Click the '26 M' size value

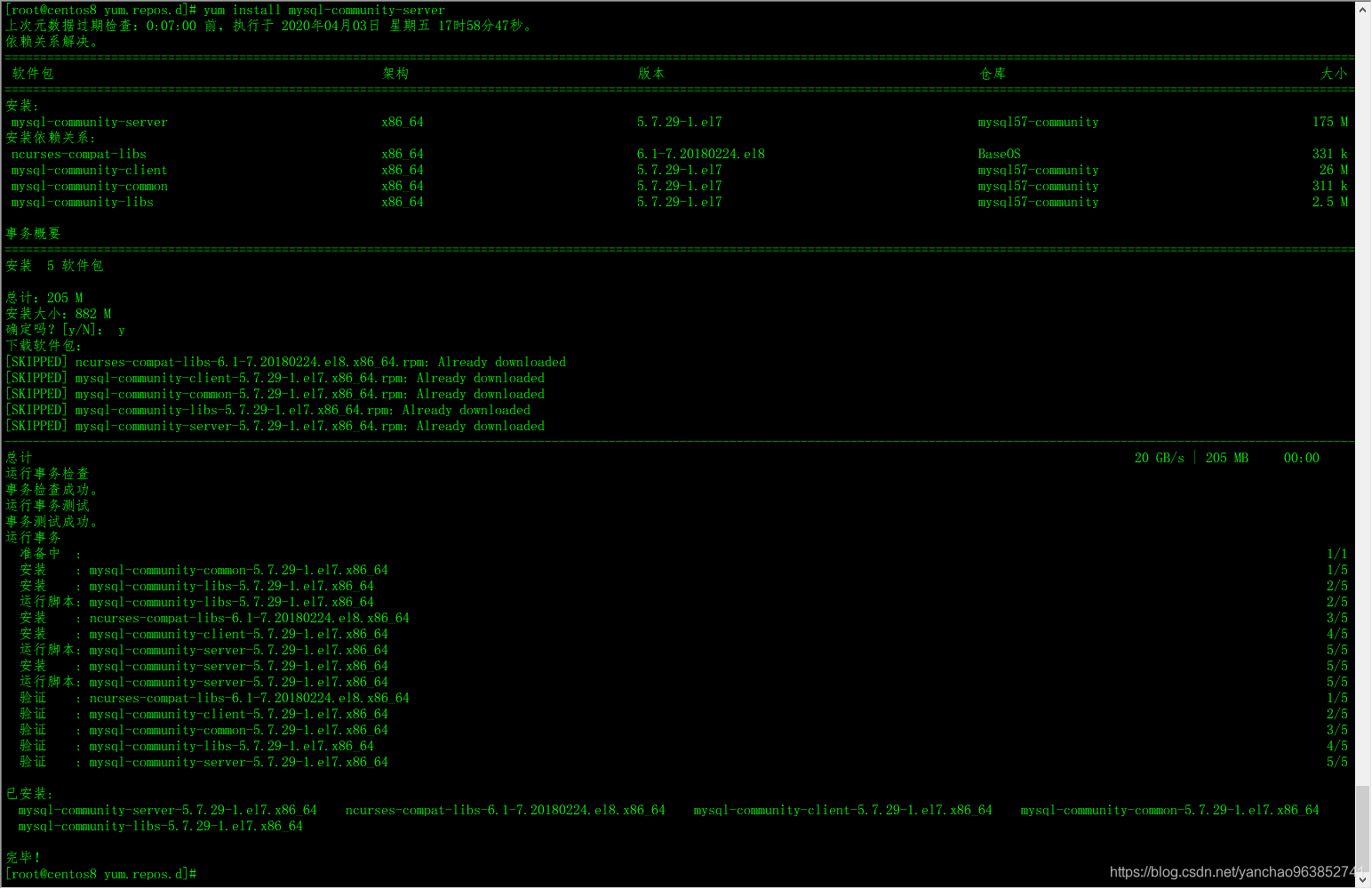pos(1334,170)
